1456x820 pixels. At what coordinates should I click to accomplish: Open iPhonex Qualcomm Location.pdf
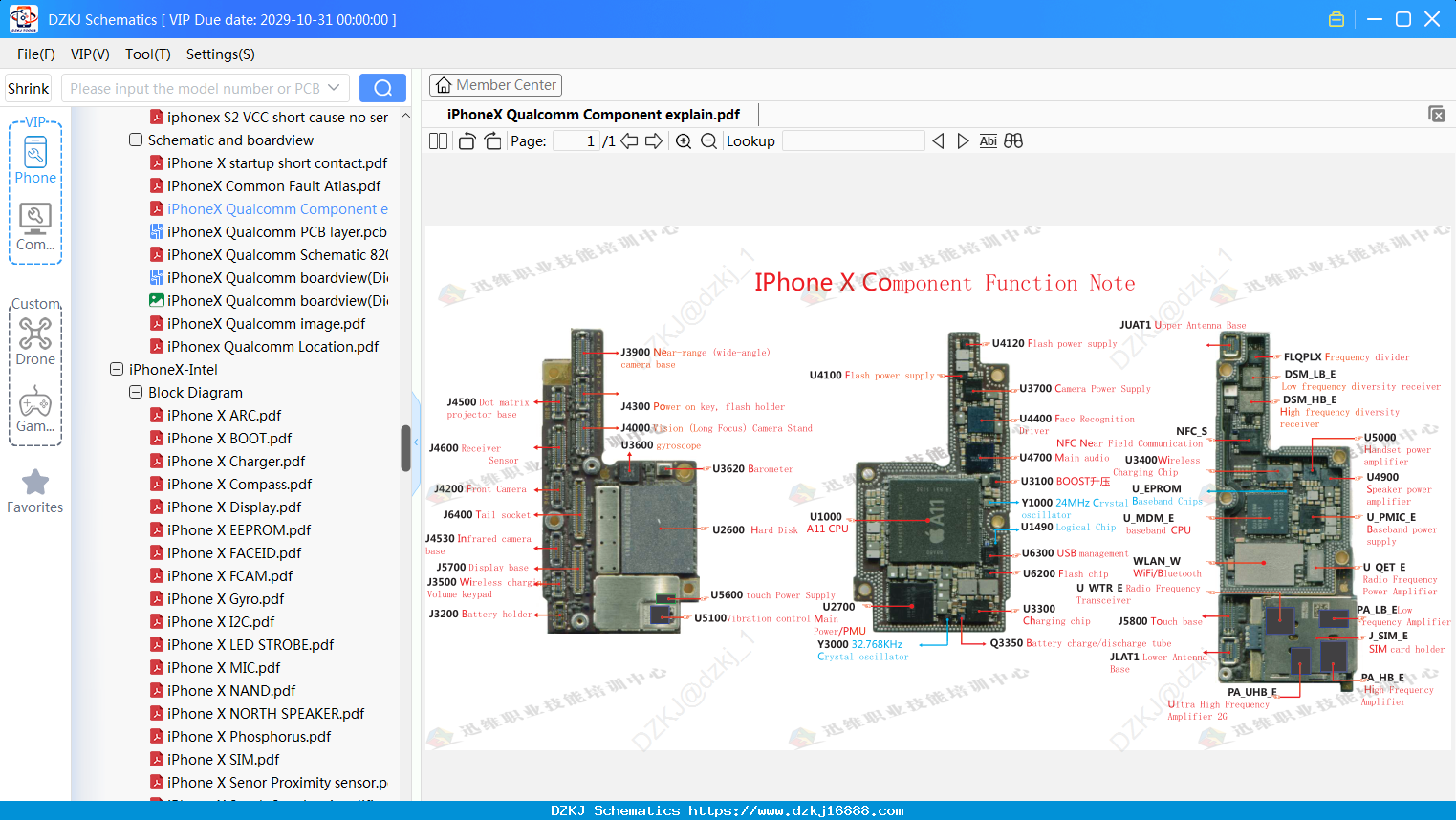pos(272,347)
